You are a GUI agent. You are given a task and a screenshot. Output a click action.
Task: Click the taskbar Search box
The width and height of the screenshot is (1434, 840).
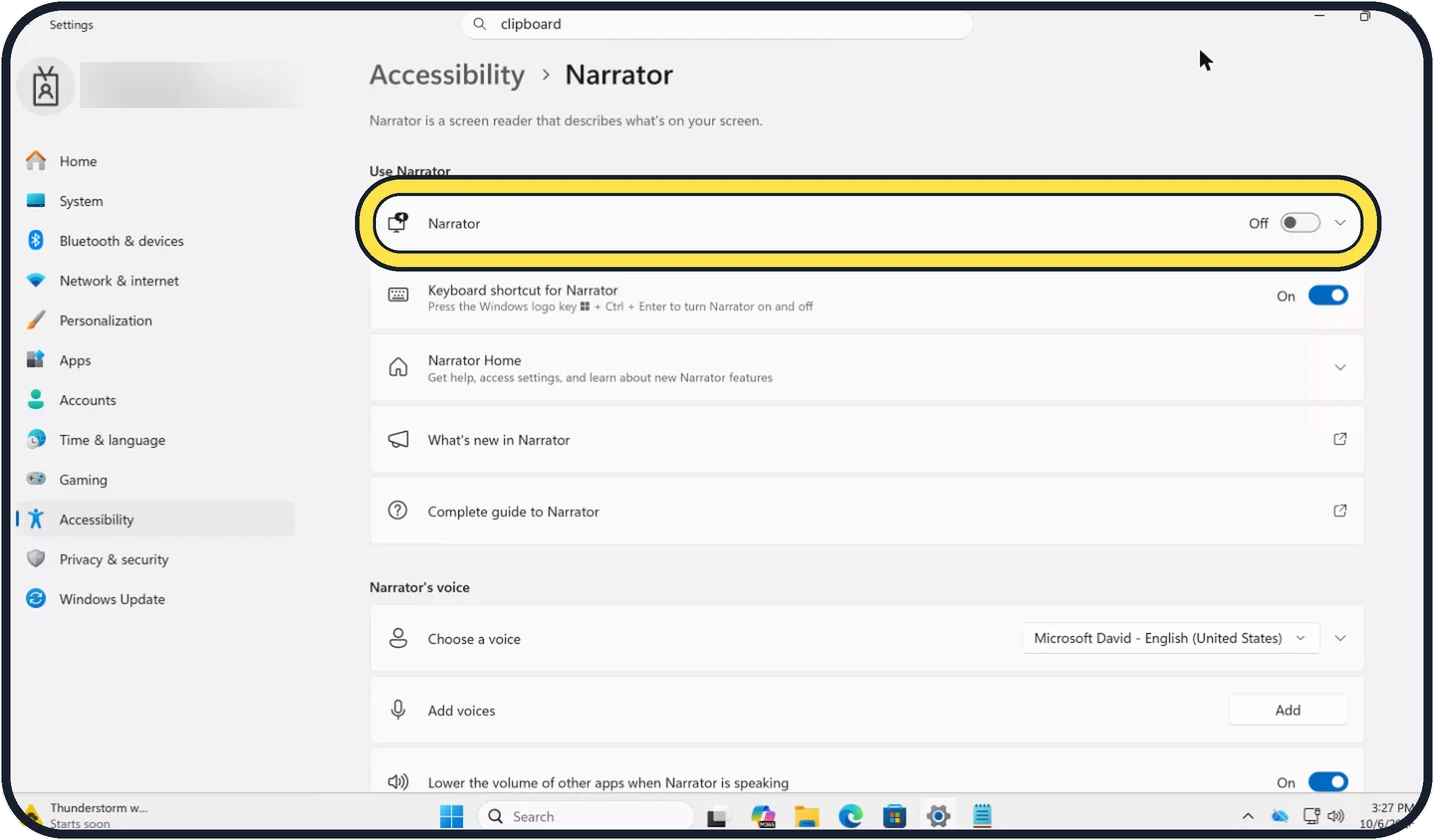click(587, 816)
